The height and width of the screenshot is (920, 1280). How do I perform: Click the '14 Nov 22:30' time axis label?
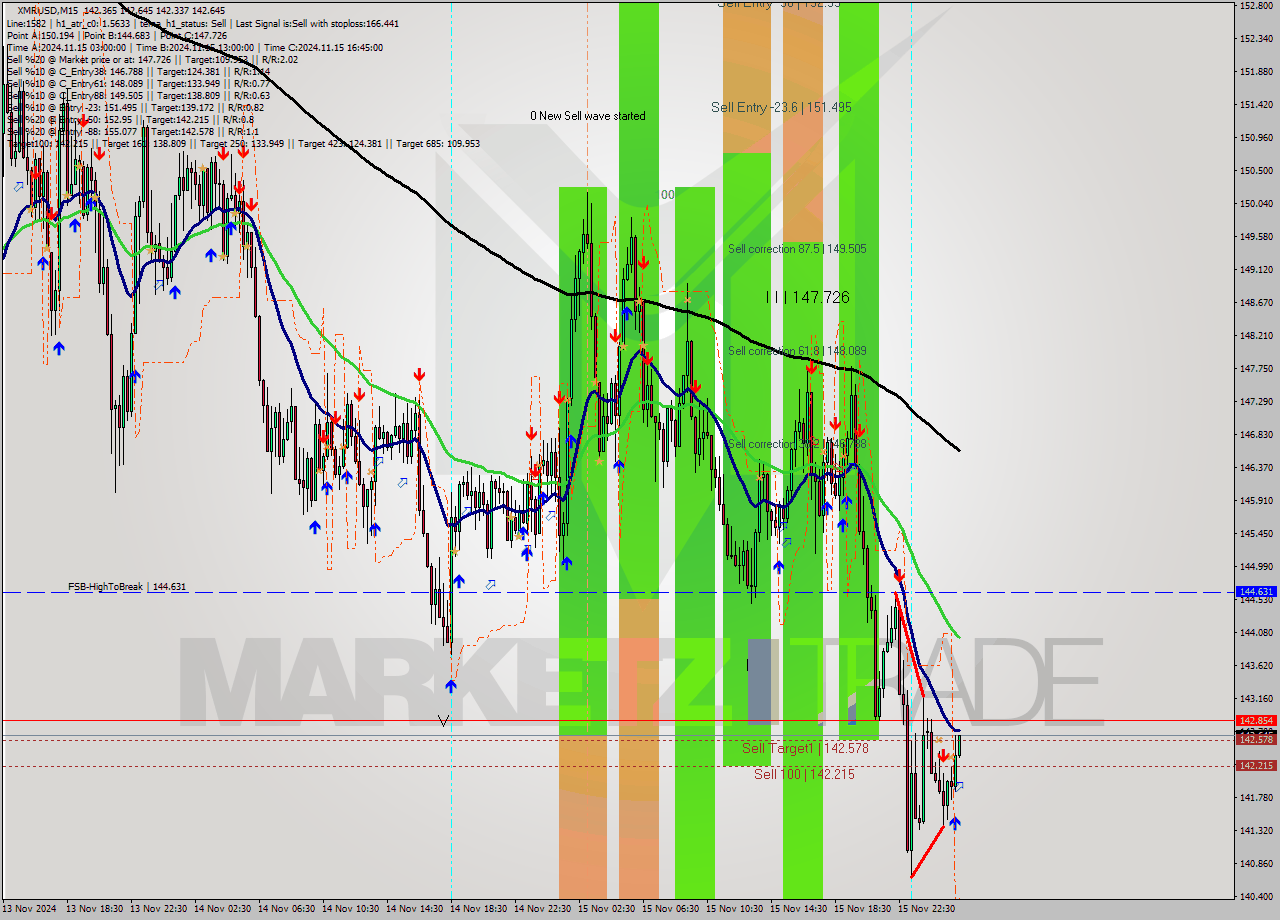(x=542, y=910)
